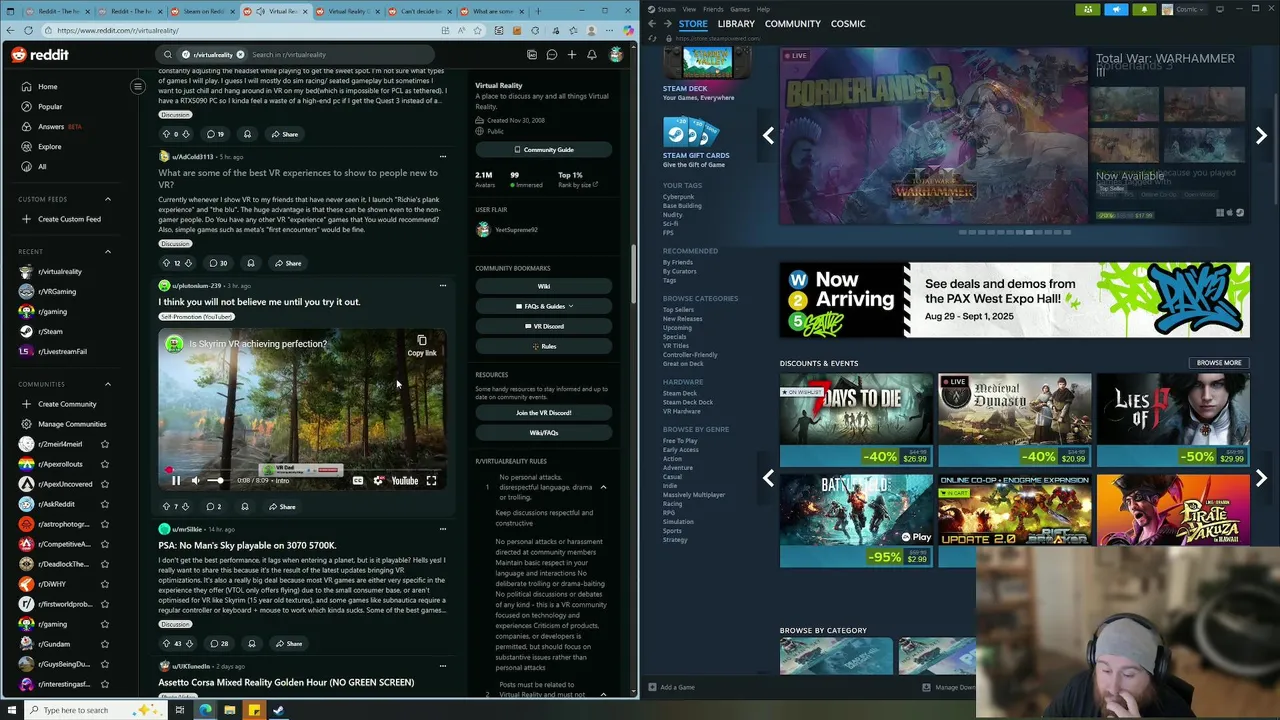
Task: Toggle closed captions on YouTube video
Action: [x=358, y=481]
